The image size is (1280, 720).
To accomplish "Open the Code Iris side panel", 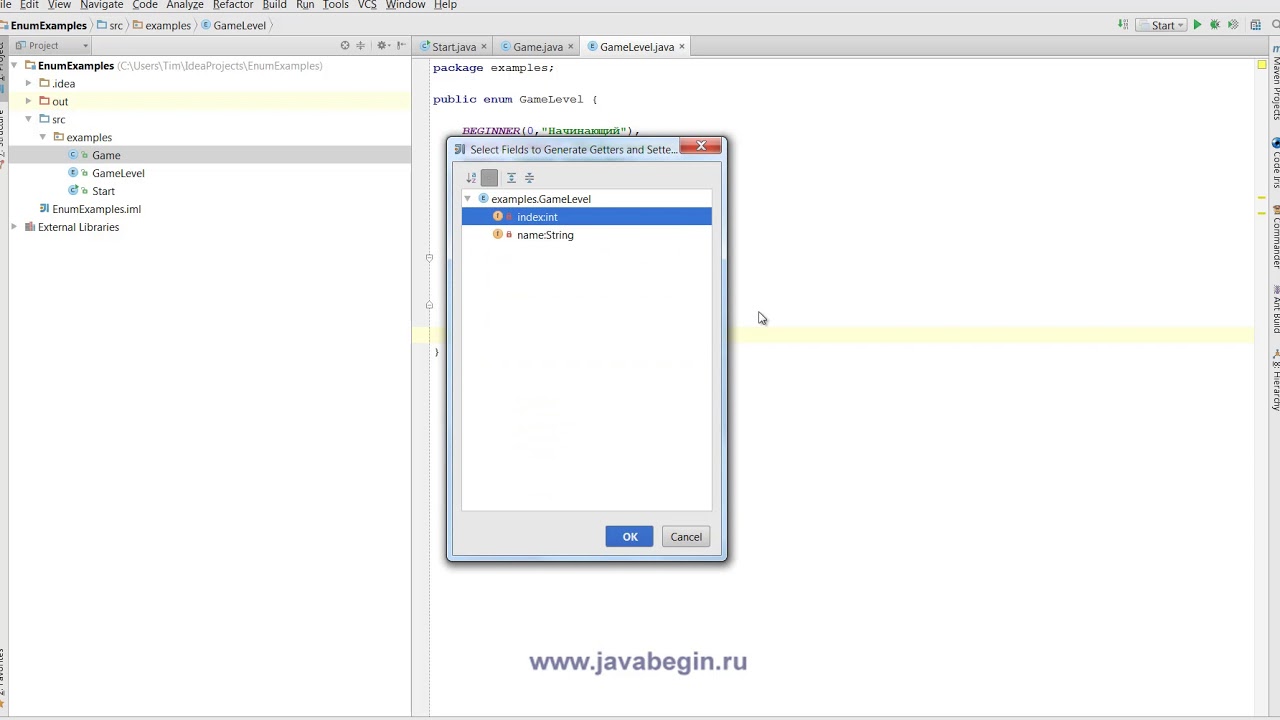I will click(x=1275, y=165).
